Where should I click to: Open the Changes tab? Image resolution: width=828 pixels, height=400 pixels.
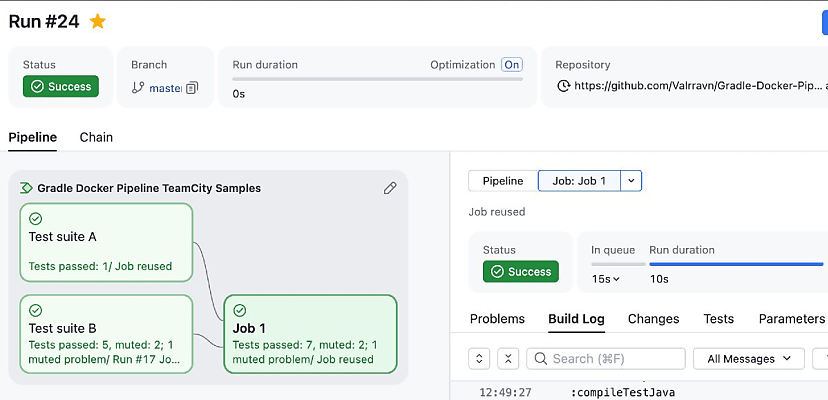click(654, 319)
